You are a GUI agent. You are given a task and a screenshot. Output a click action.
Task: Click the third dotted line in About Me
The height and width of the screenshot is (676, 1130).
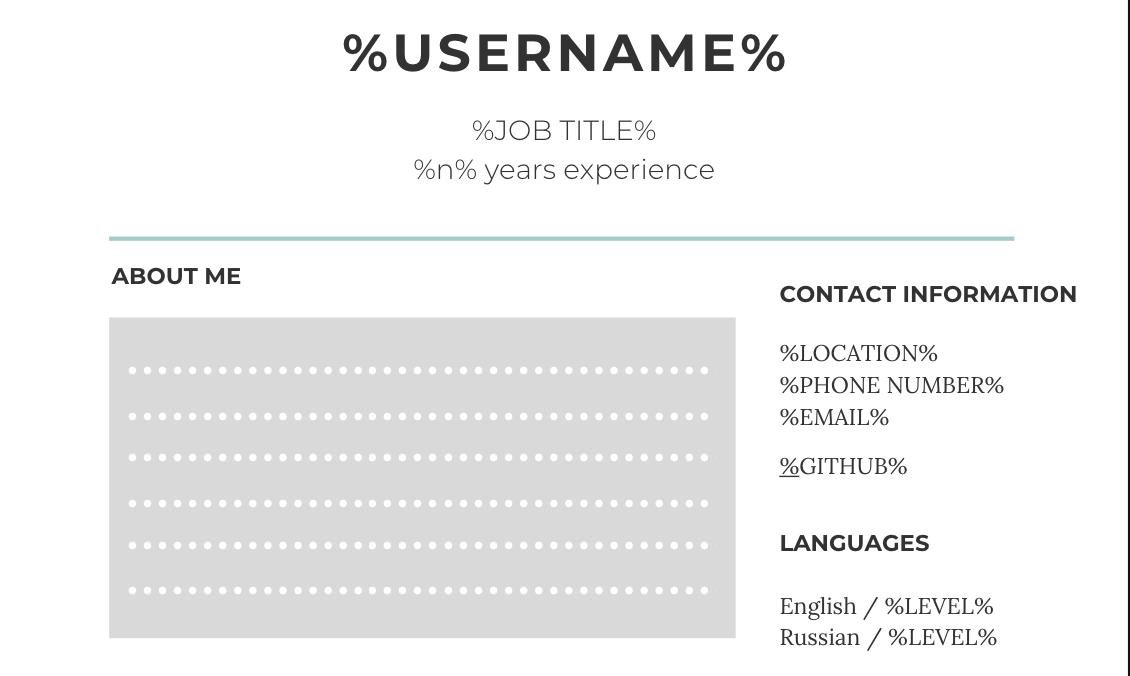419,458
